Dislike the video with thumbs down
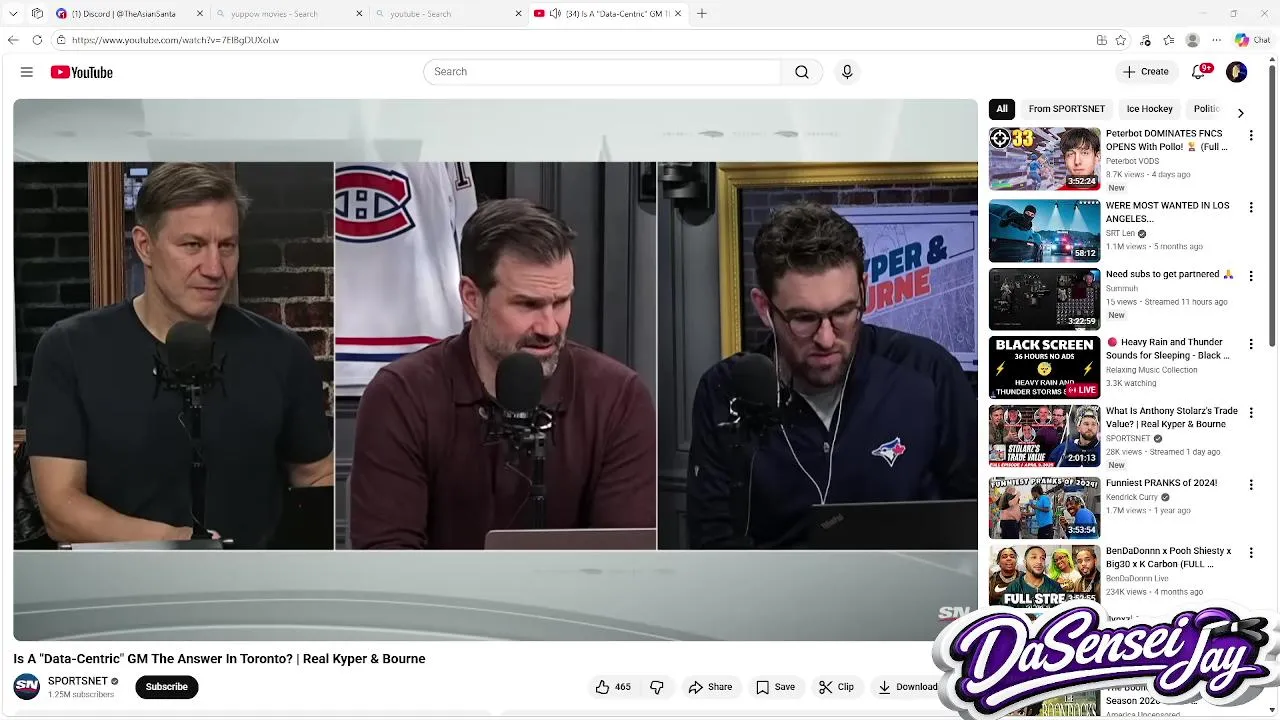The image size is (1280, 720). click(x=657, y=687)
